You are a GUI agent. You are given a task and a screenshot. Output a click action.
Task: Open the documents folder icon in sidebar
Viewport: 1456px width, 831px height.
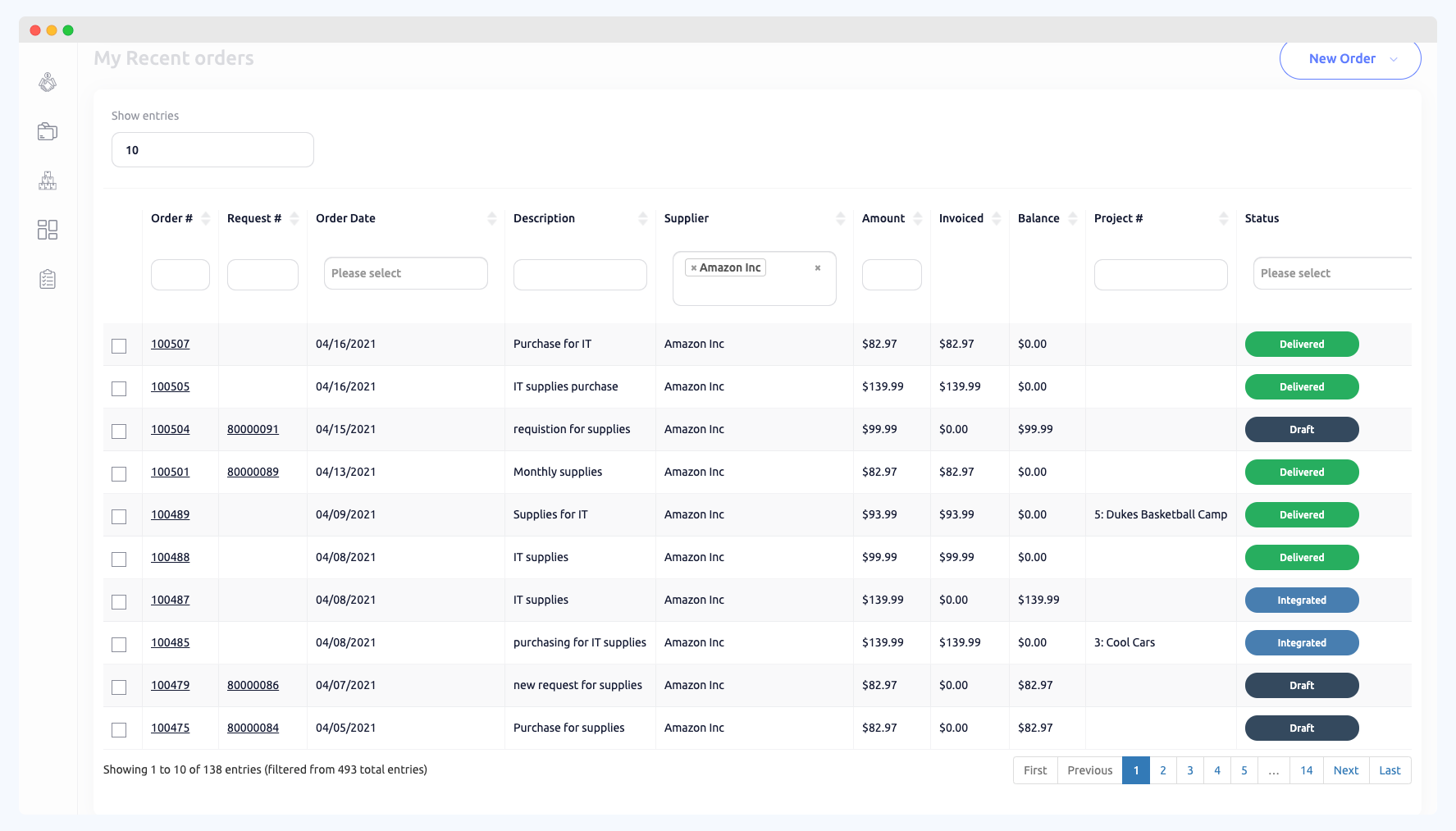pos(48,131)
